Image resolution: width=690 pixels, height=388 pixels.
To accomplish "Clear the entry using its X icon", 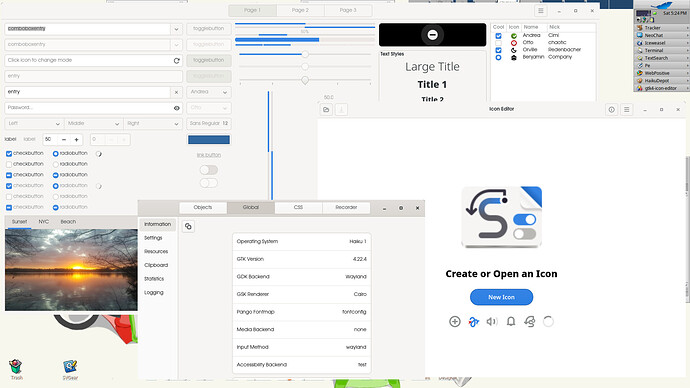I will pos(176,92).
